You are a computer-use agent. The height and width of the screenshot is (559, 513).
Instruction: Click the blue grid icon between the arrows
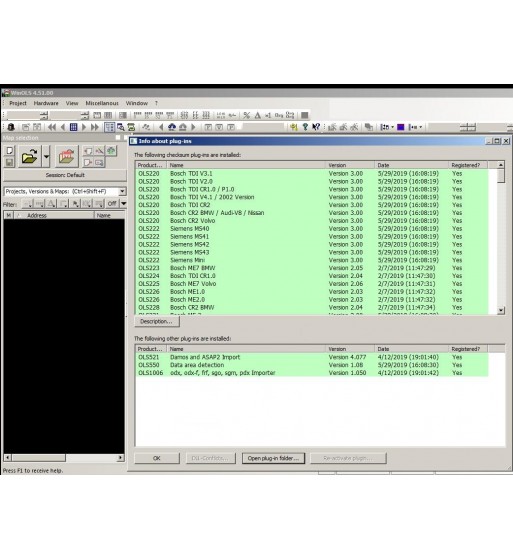tap(73, 127)
